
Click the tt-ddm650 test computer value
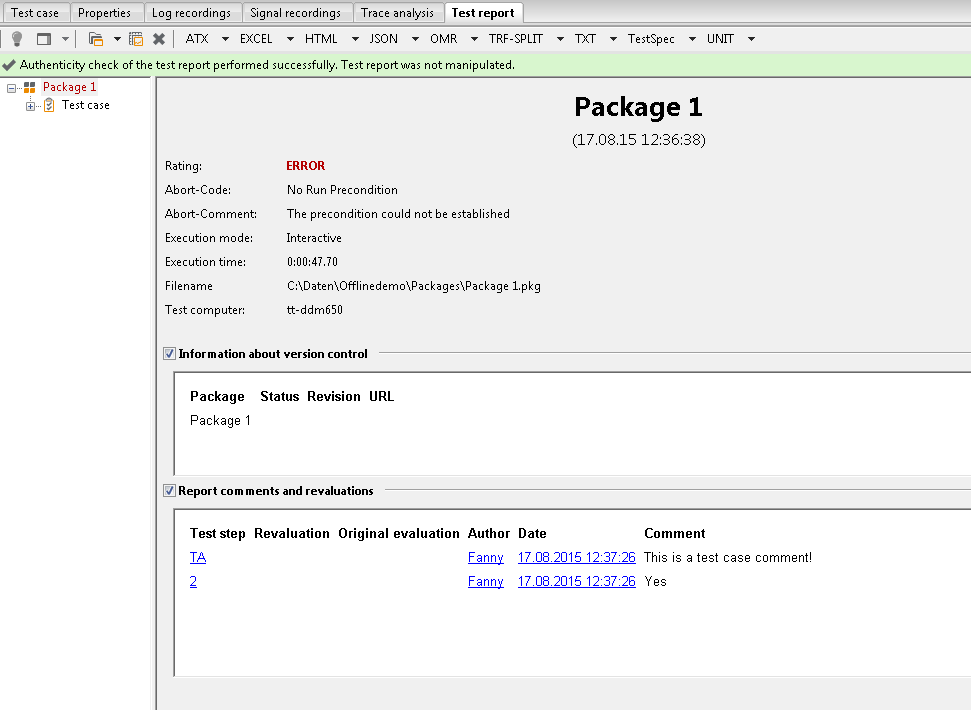[x=315, y=310]
